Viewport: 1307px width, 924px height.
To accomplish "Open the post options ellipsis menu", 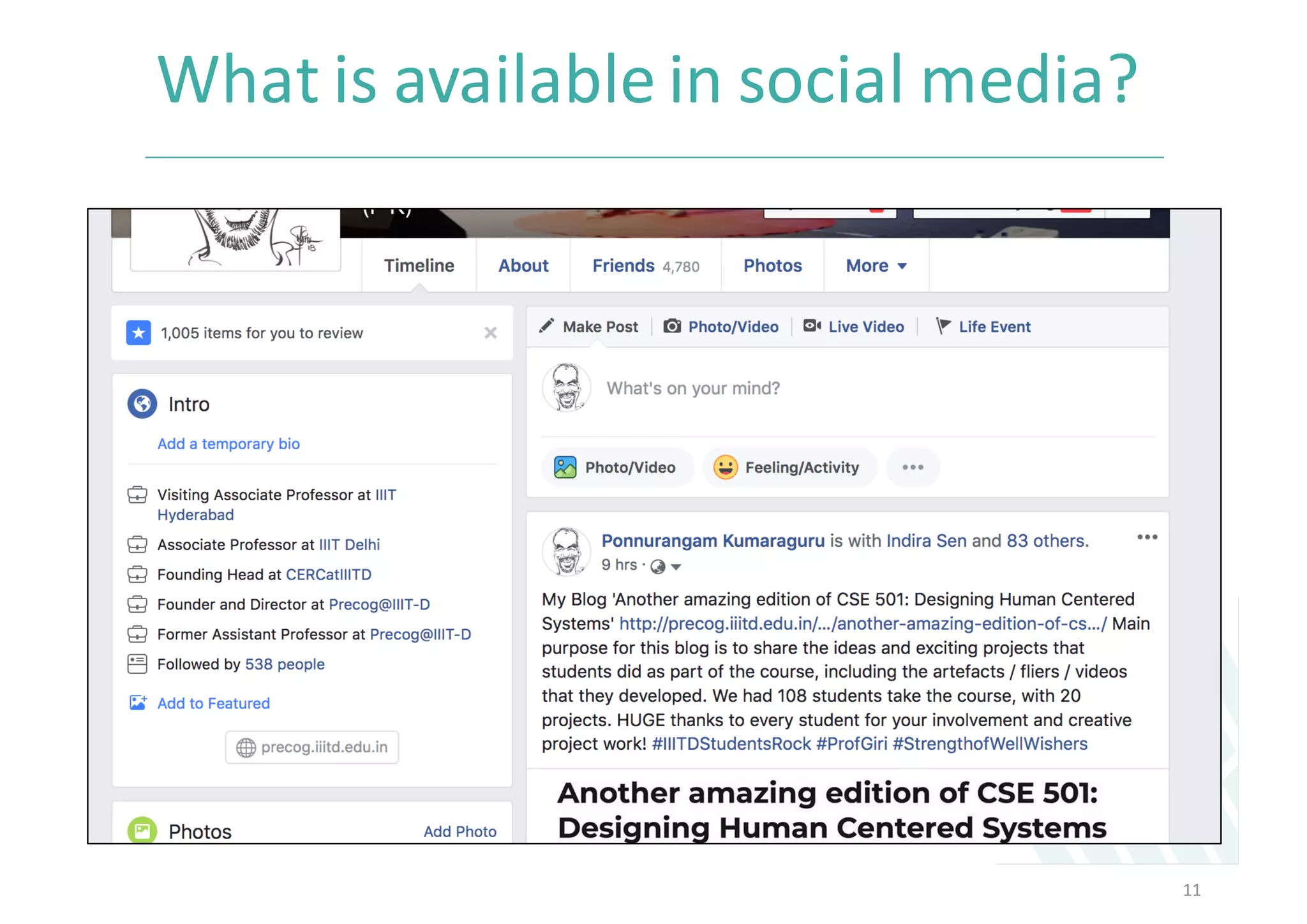I will (1147, 537).
